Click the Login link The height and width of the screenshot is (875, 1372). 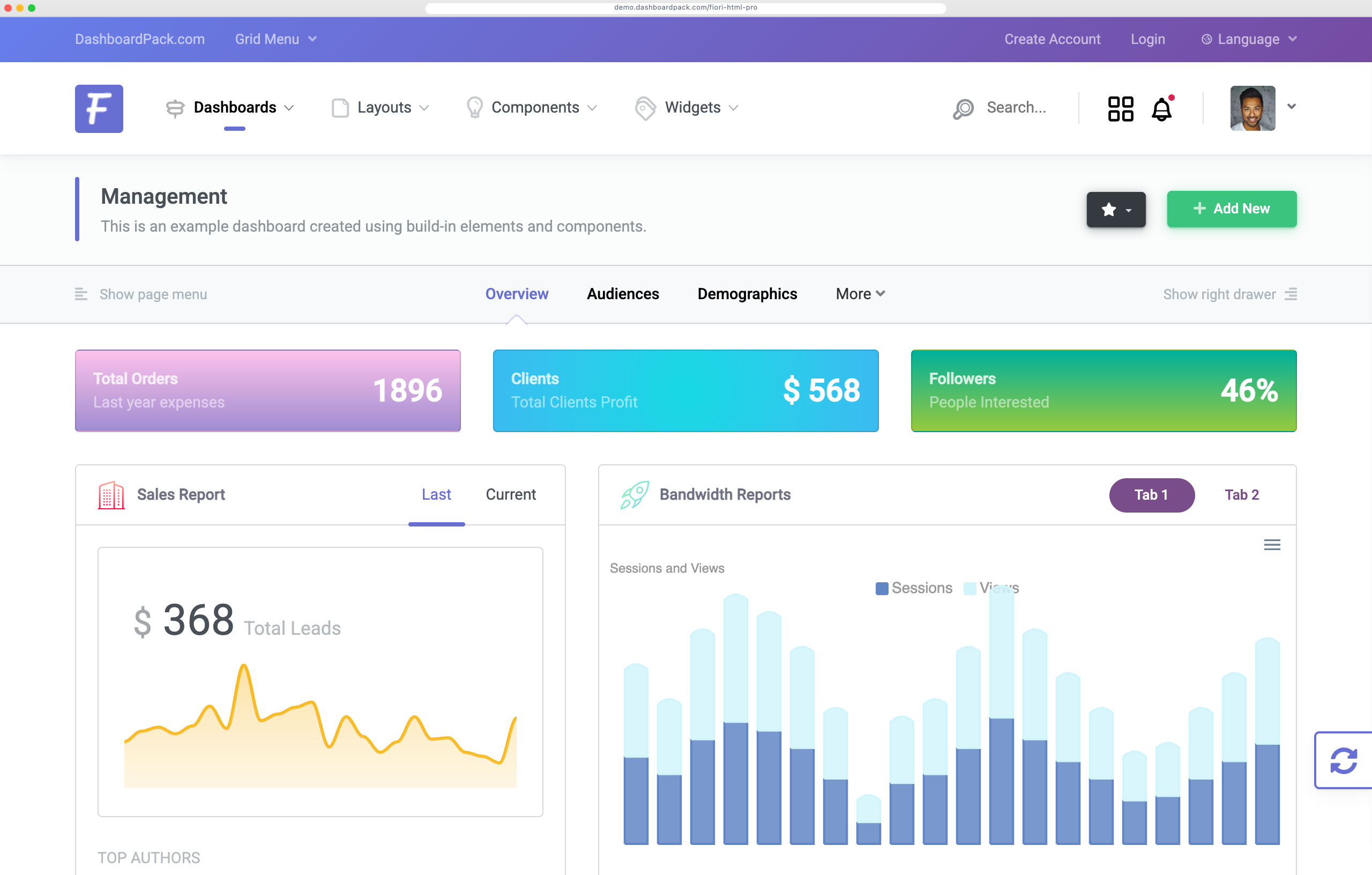1147,39
